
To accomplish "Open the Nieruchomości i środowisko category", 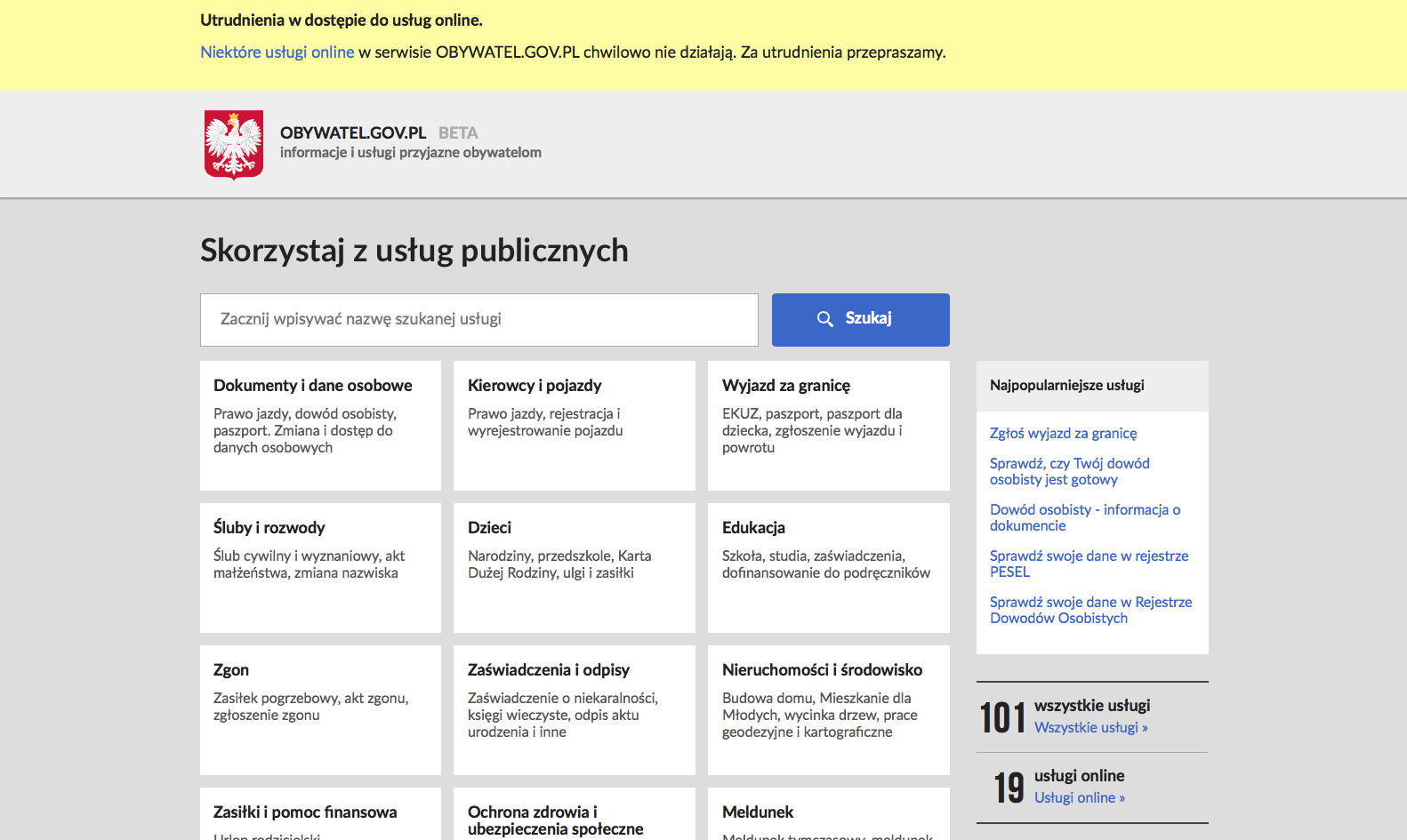I will (829, 710).
